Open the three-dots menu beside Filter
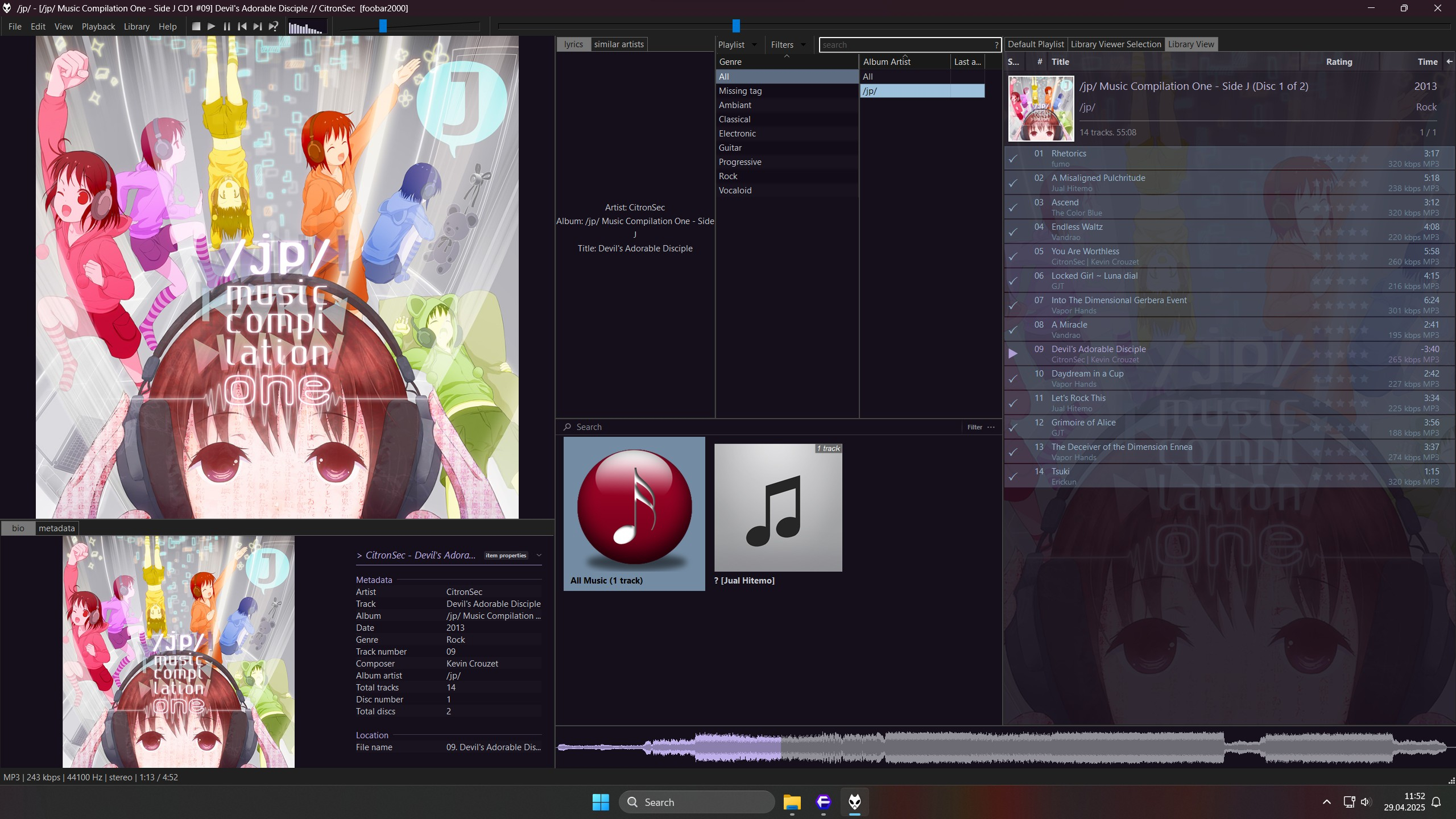 [991, 427]
